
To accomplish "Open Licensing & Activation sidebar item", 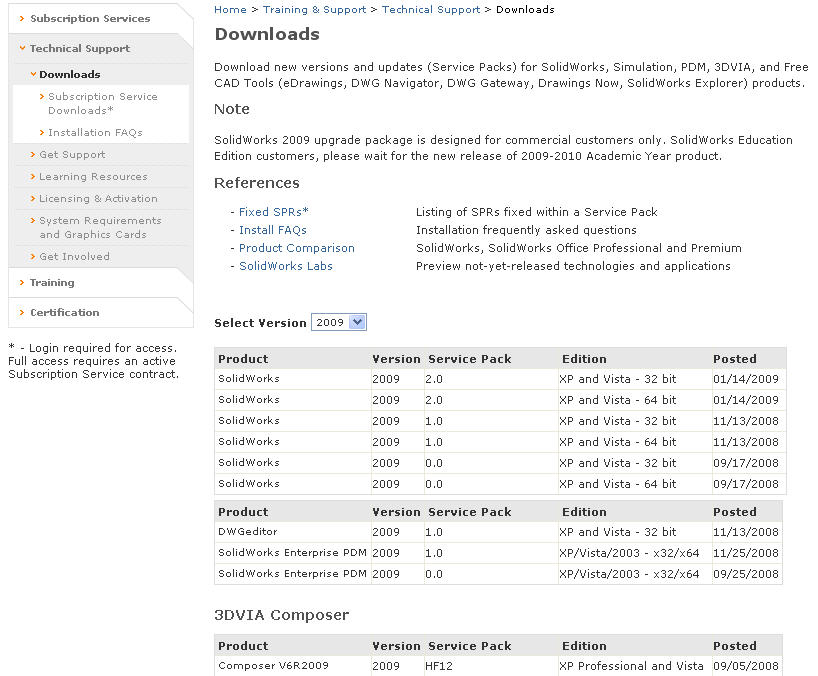I will coord(98,198).
